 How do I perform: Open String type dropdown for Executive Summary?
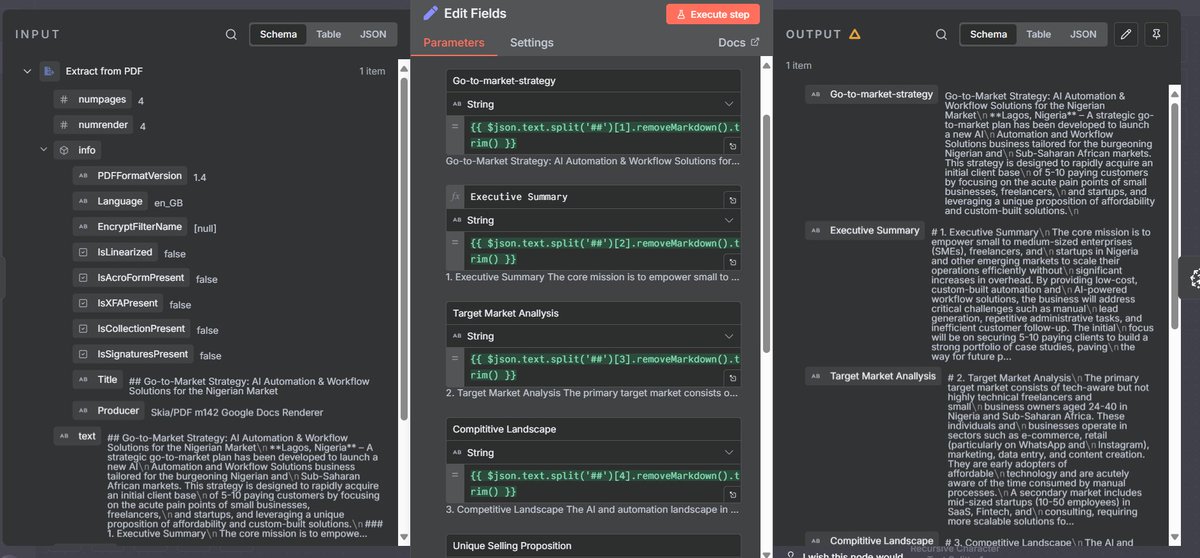click(x=594, y=220)
